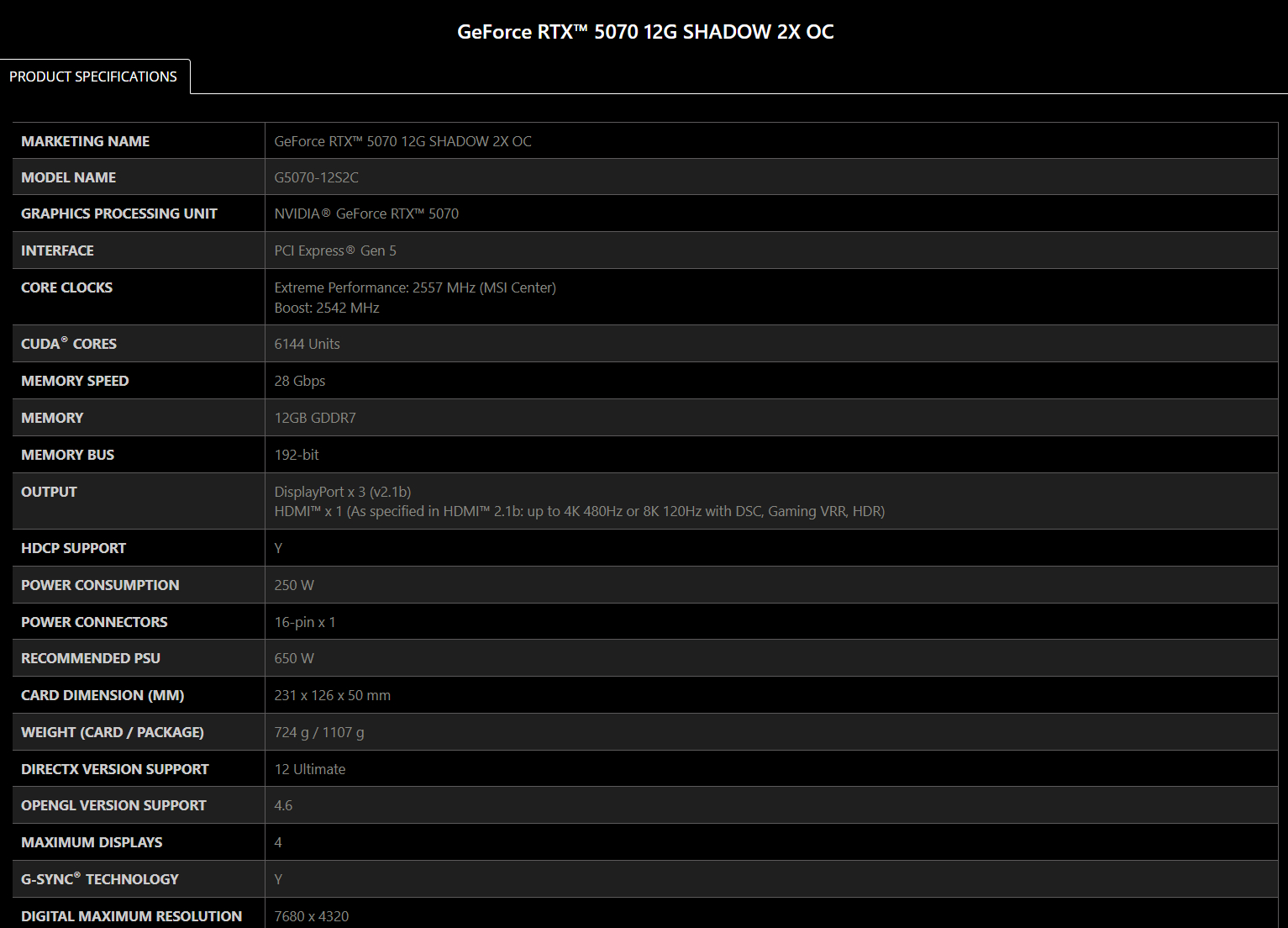Viewport: 1288px width, 928px height.
Task: Select the DirectX Version Support label
Action: coord(115,769)
